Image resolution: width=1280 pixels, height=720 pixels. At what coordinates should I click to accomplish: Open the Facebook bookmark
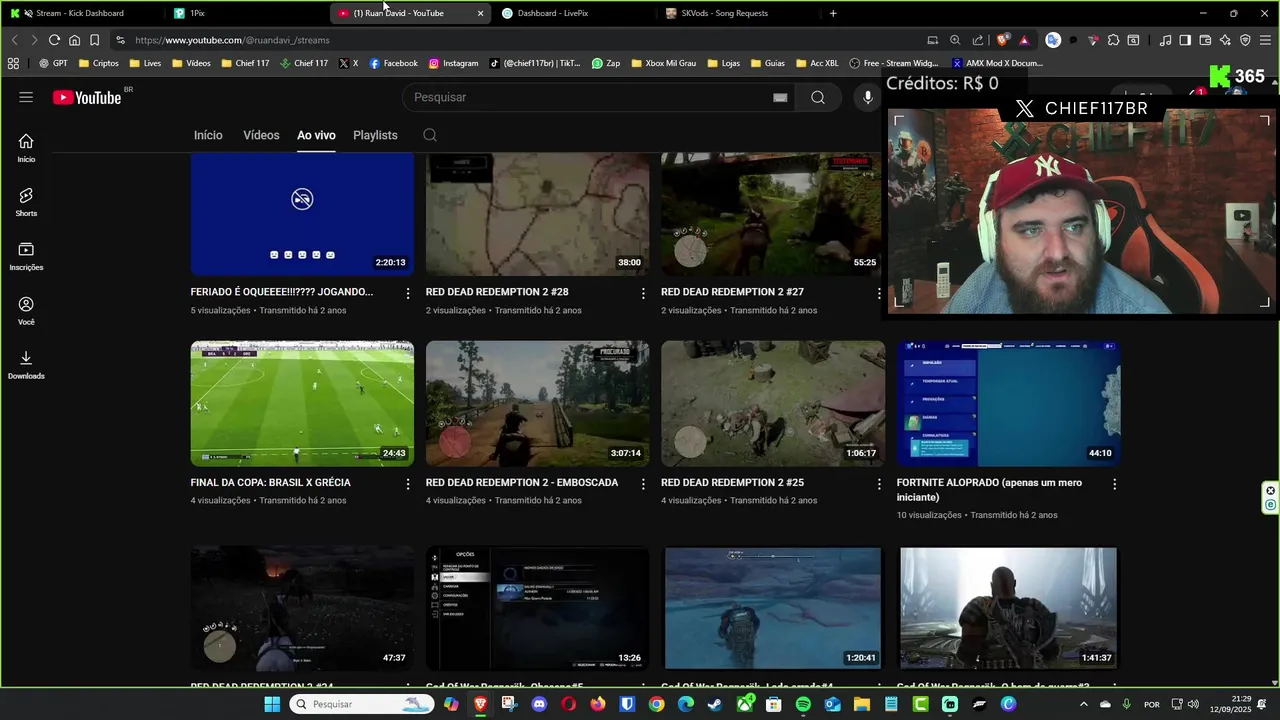click(x=393, y=63)
